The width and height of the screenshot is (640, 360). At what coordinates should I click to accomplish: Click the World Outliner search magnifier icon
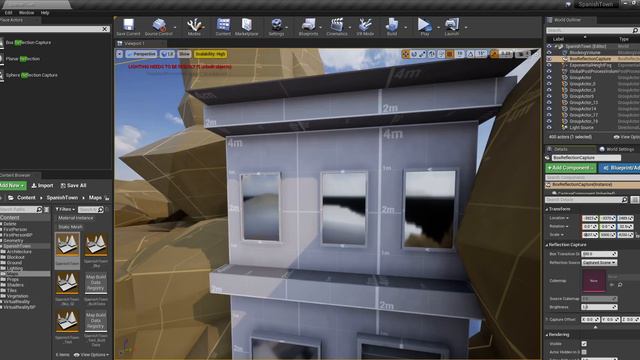click(635, 31)
